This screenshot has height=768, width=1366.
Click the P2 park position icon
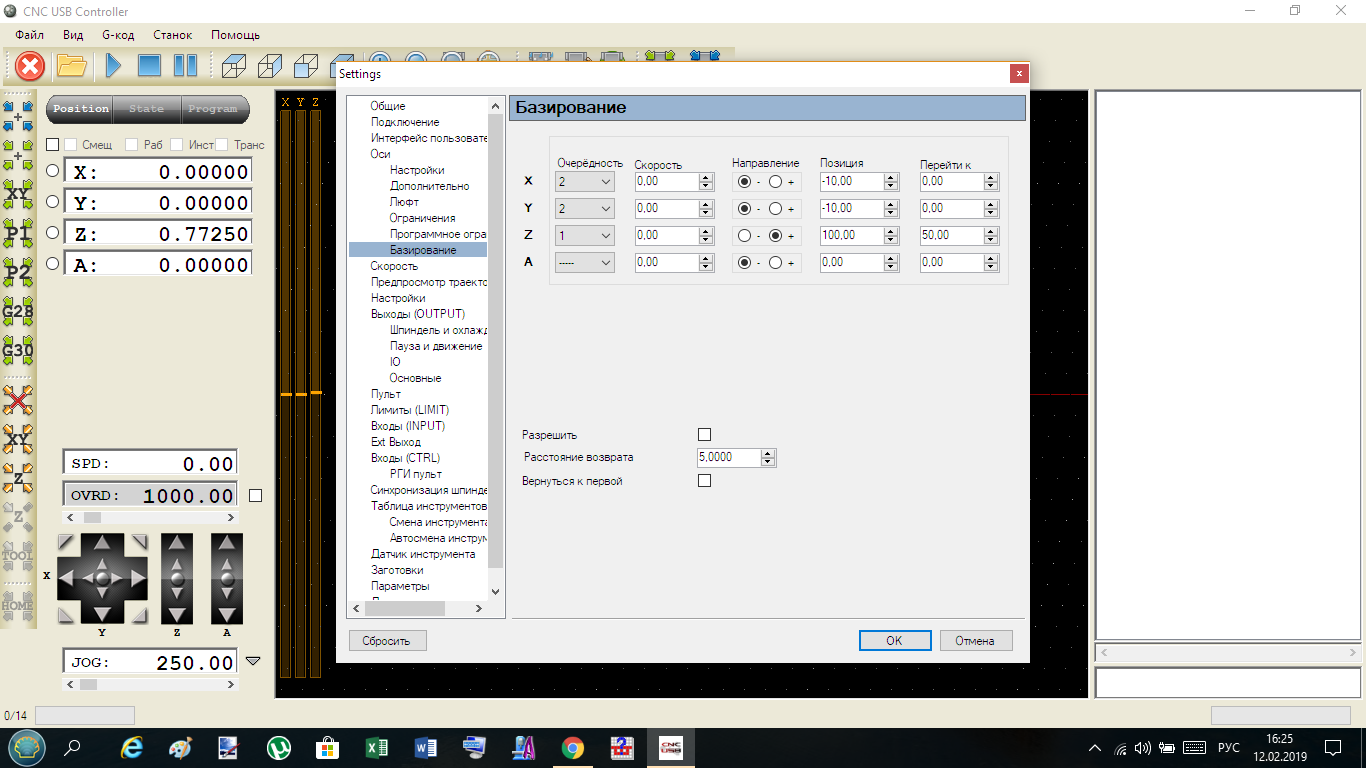point(18,272)
